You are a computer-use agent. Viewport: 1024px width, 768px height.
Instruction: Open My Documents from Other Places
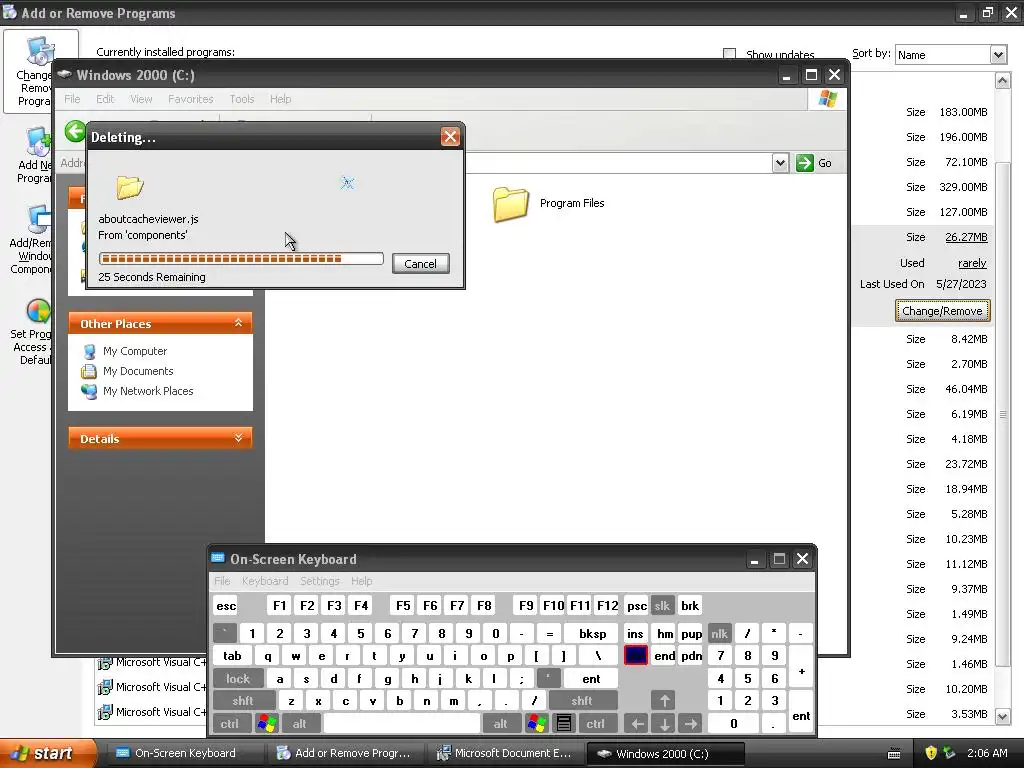coord(138,371)
